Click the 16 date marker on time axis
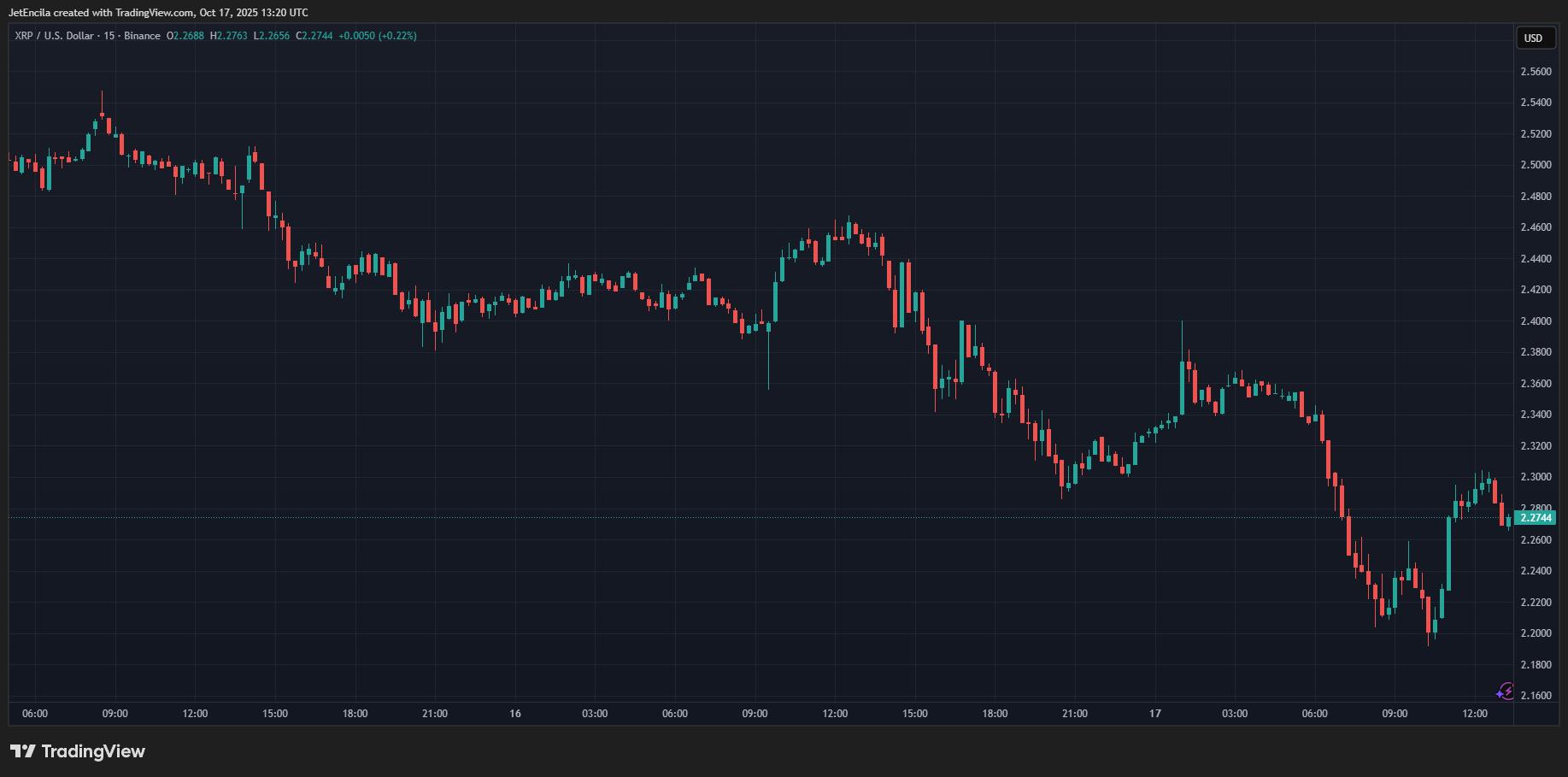1568x777 pixels. point(515,714)
